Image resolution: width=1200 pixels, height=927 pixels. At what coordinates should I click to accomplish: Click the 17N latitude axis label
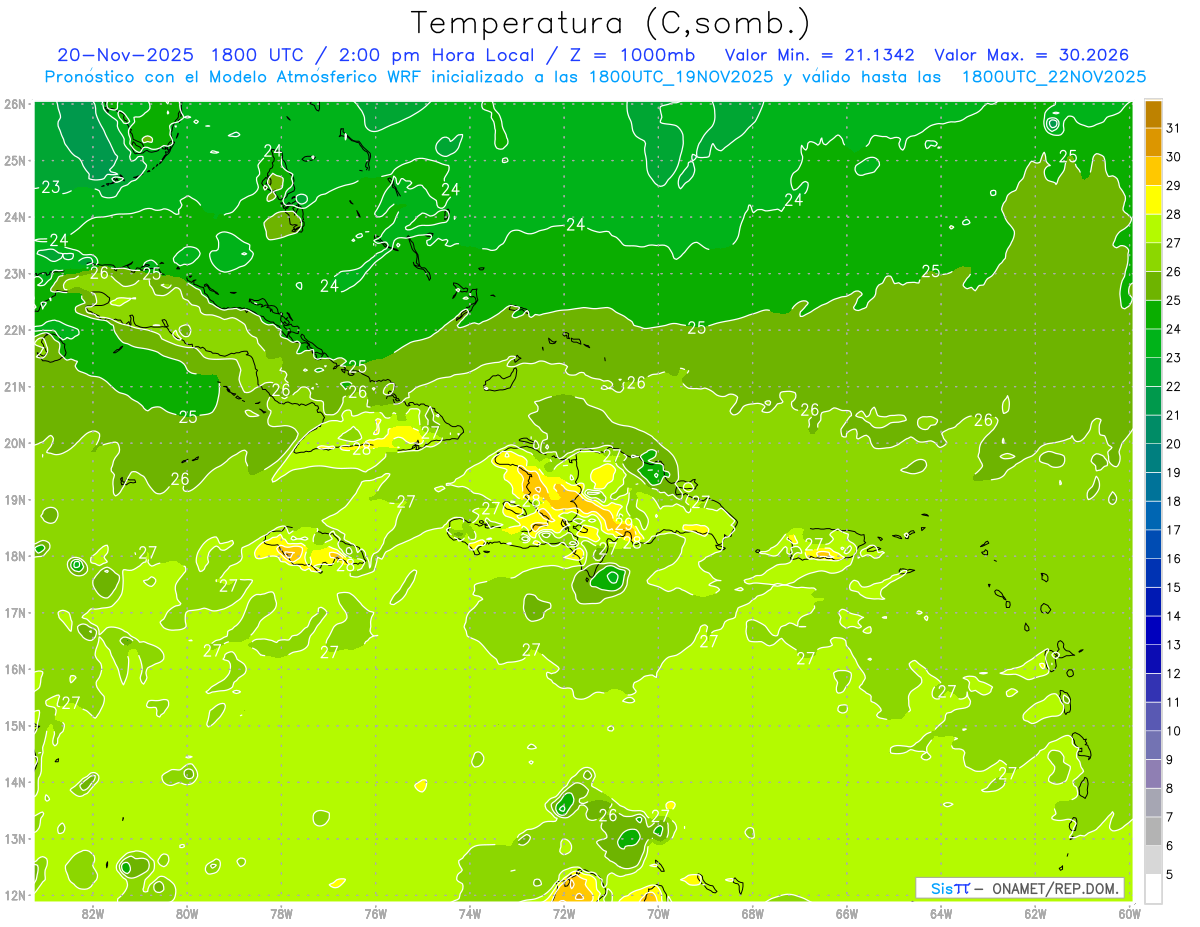(x=15, y=612)
